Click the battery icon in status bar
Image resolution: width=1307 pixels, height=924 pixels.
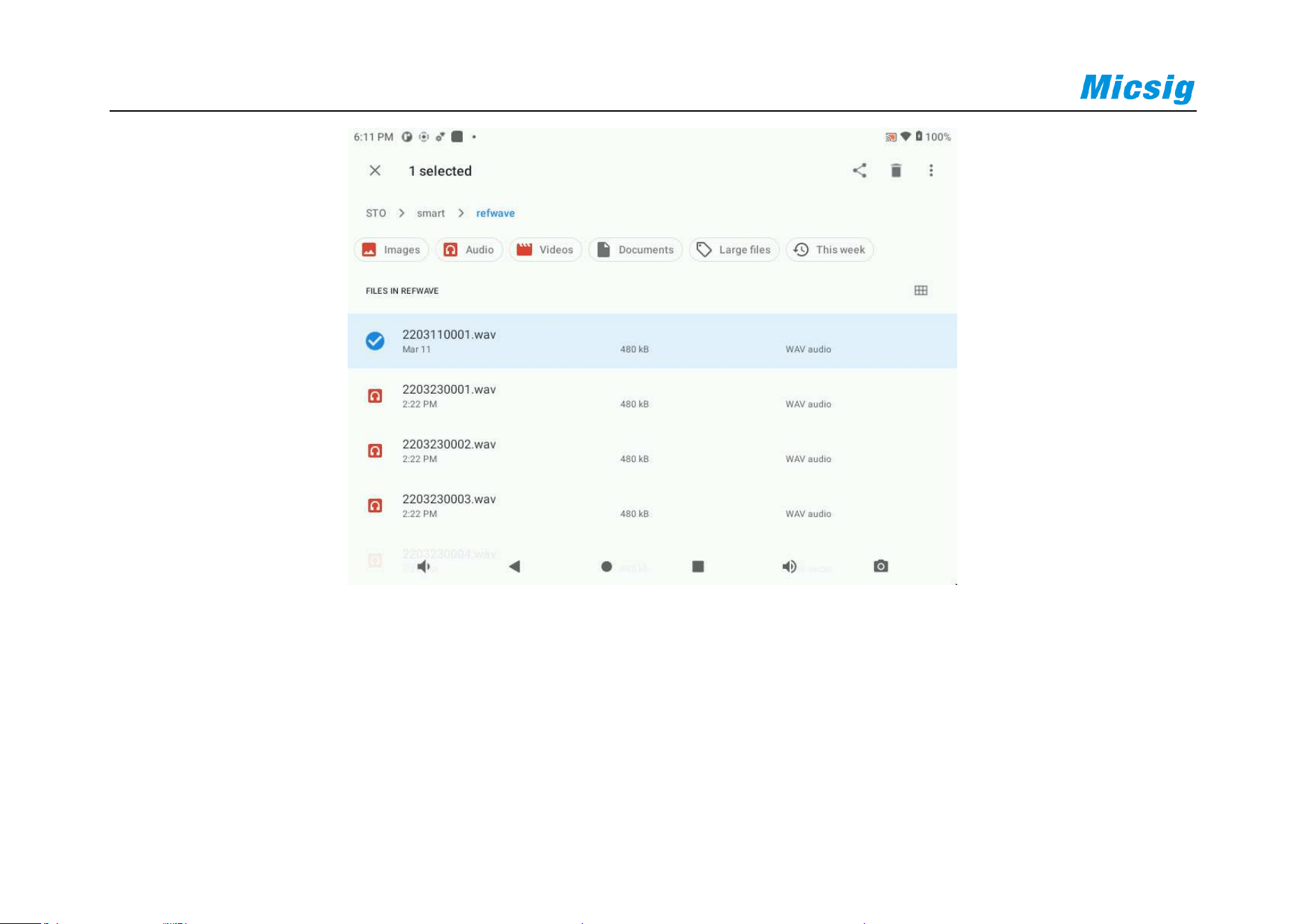point(919,136)
